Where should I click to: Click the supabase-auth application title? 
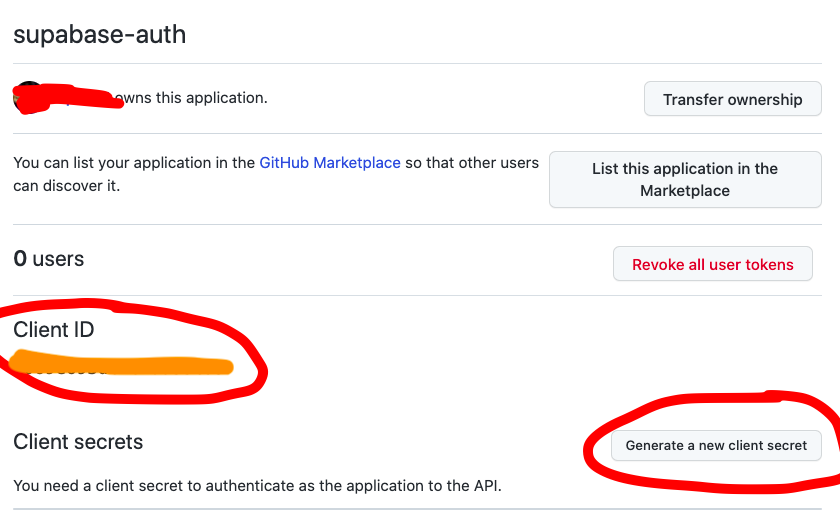coord(100,35)
